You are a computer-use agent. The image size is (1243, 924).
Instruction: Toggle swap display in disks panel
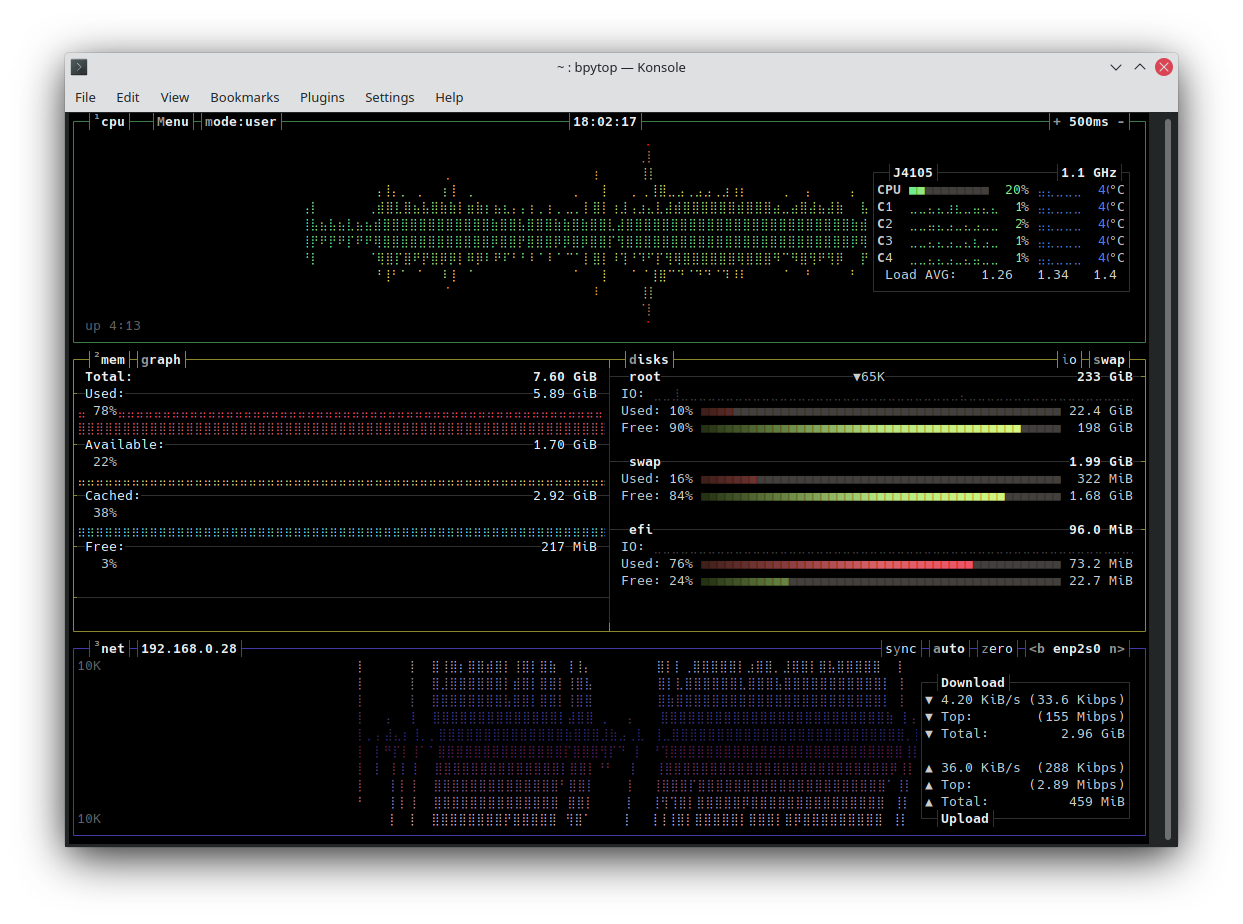(x=1108, y=360)
